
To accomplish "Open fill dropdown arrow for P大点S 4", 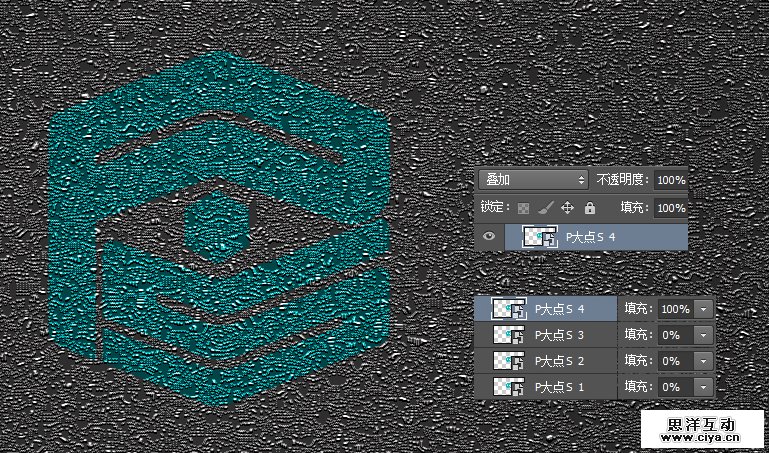I will coord(703,309).
